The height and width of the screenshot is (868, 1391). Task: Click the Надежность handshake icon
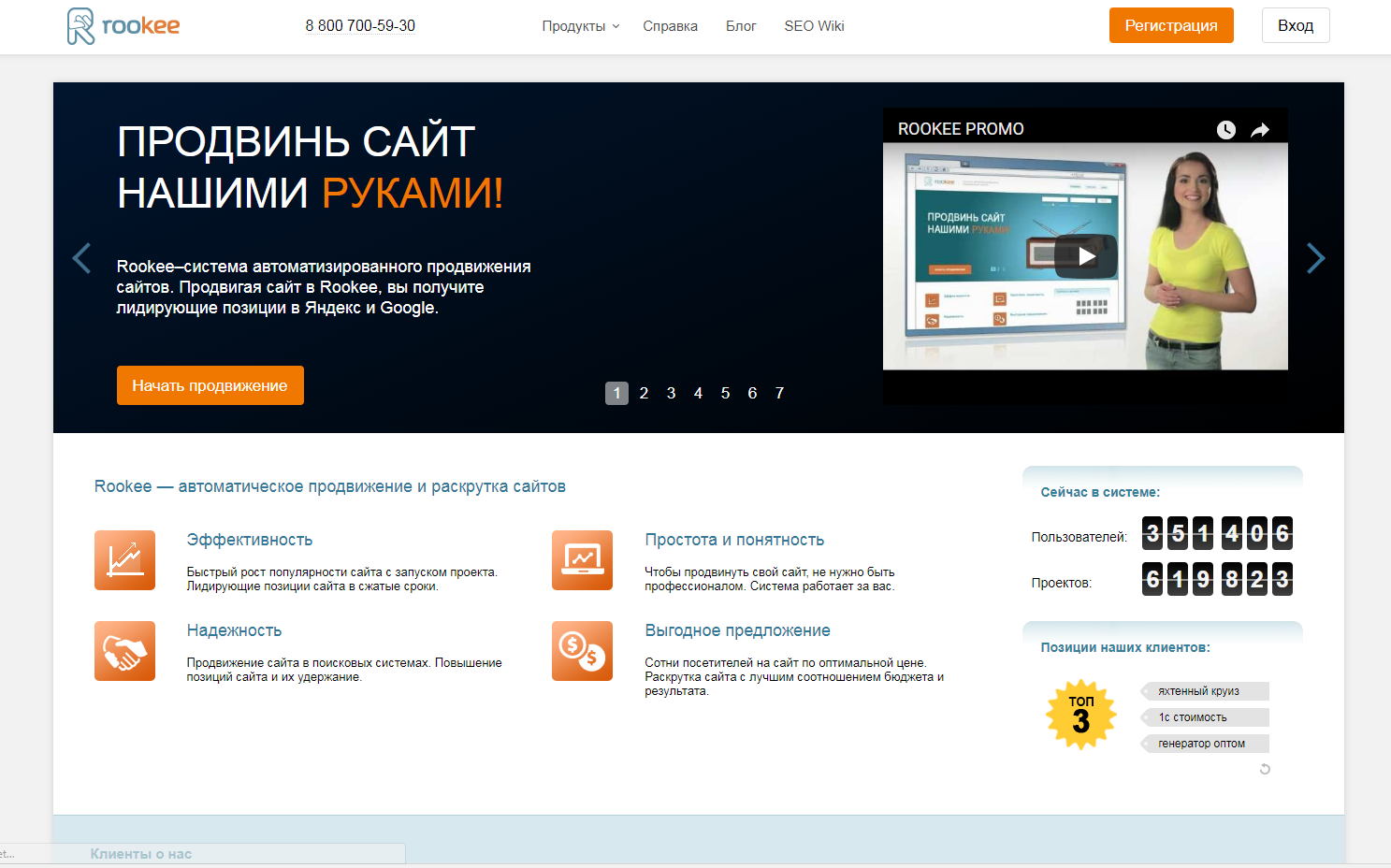click(124, 651)
